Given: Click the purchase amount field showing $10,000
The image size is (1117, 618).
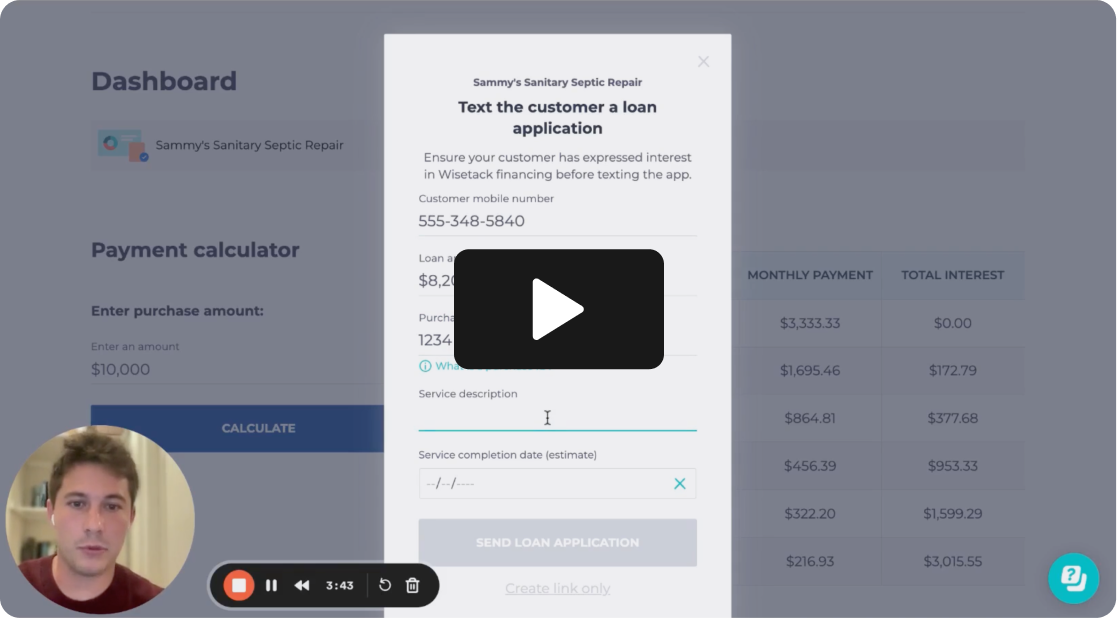Looking at the screenshot, I should point(237,370).
